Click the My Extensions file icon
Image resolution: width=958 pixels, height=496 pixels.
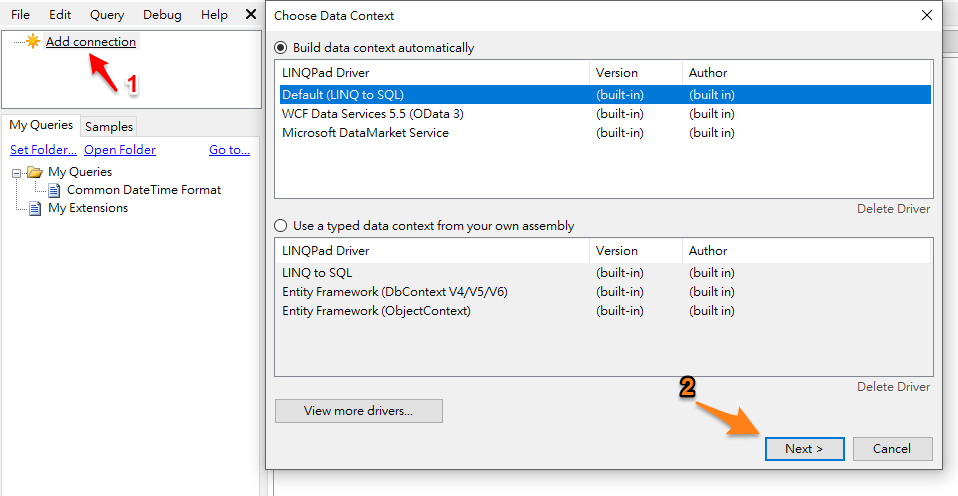[x=35, y=208]
